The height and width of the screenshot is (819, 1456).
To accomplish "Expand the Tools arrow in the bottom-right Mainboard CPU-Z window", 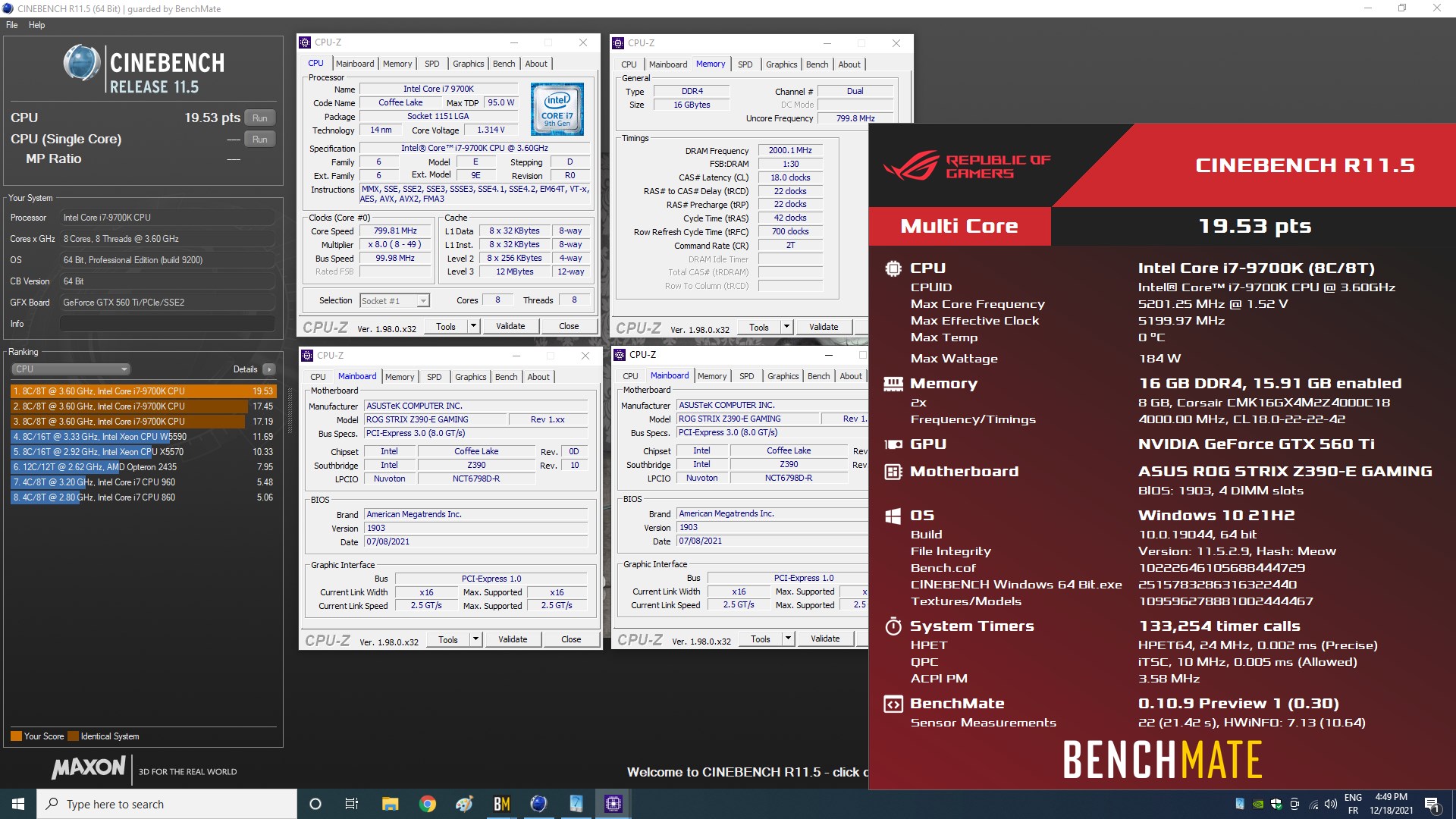I will [x=788, y=639].
